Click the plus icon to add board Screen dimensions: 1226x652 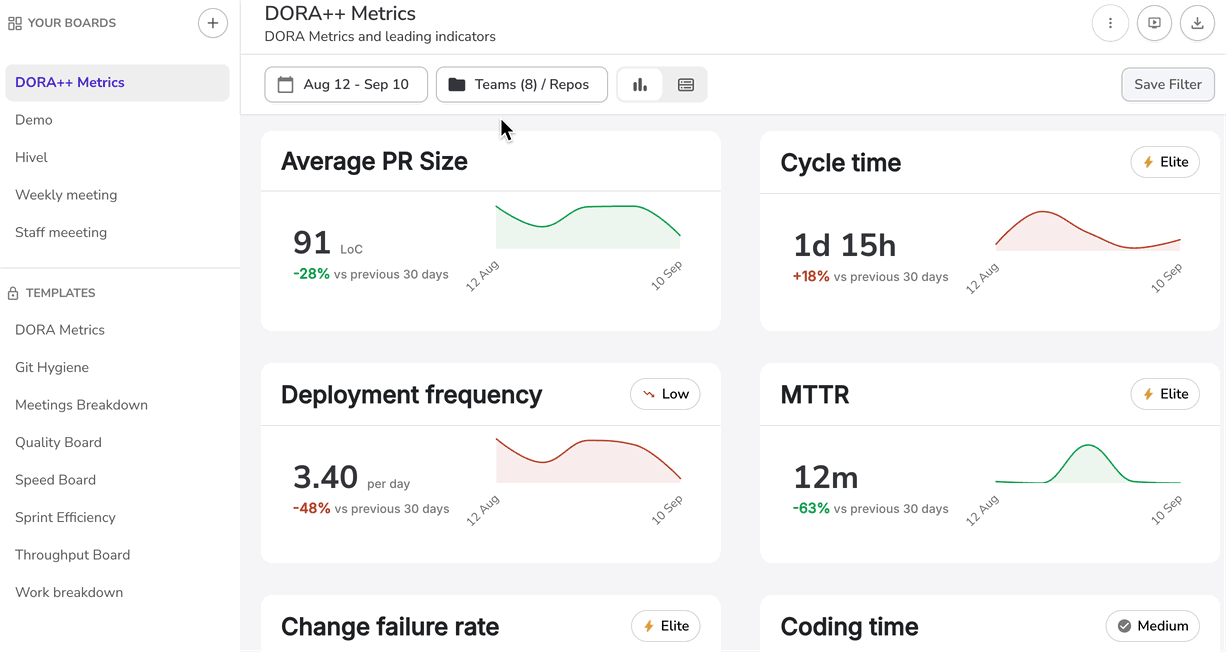point(212,23)
